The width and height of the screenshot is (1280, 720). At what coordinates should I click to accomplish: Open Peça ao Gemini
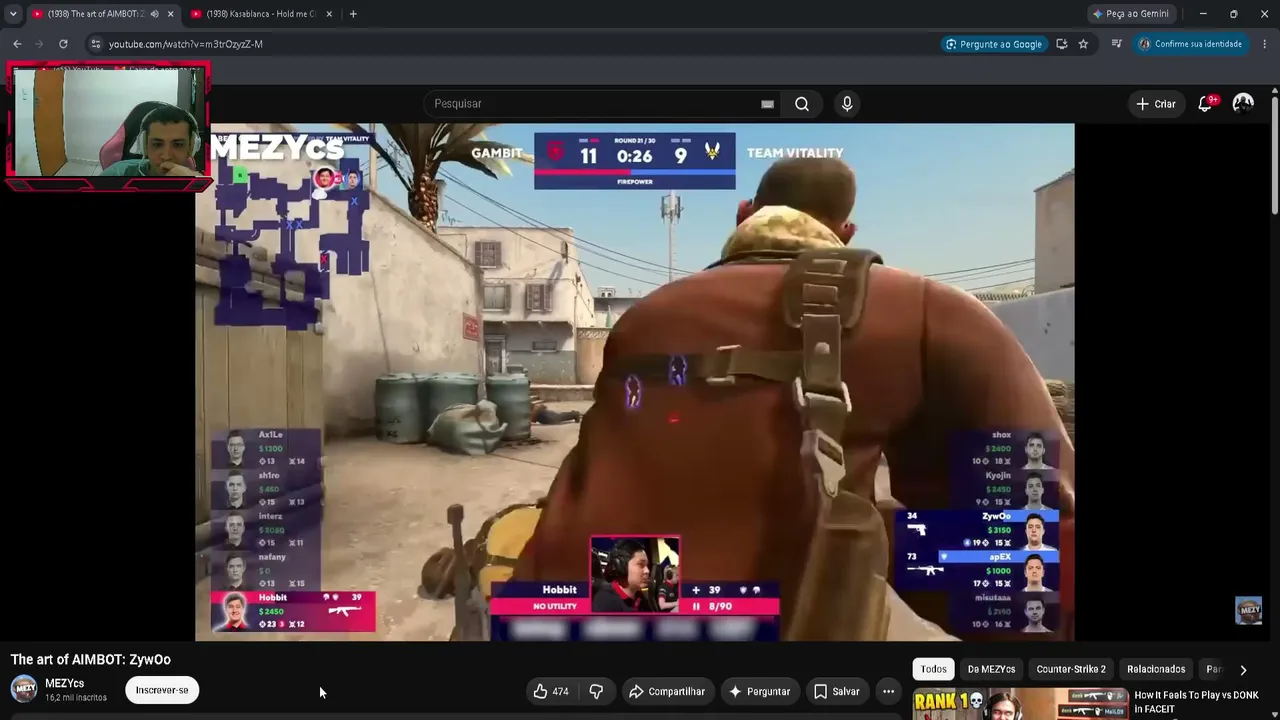click(x=1130, y=14)
